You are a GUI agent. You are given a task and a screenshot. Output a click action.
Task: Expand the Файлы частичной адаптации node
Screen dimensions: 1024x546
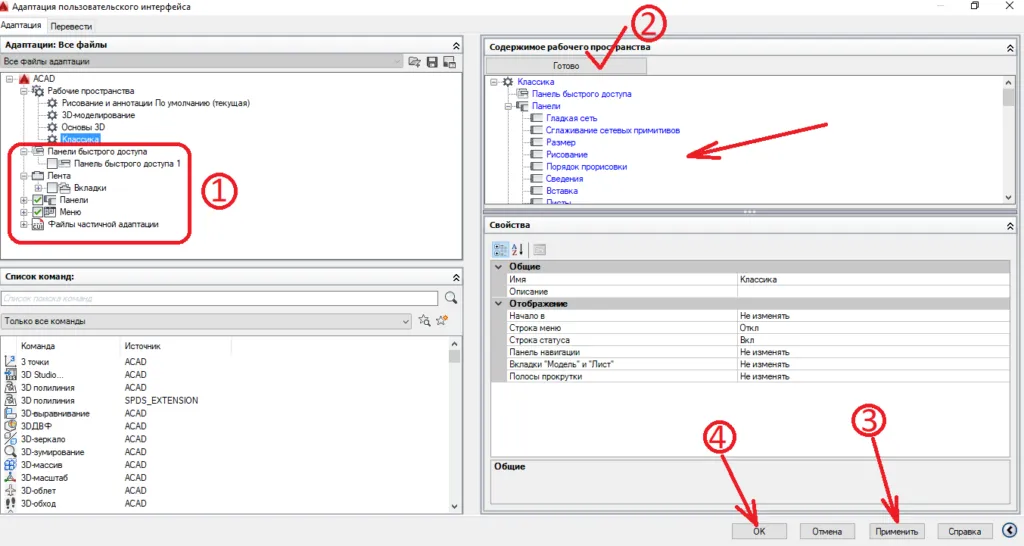[x=24, y=225]
